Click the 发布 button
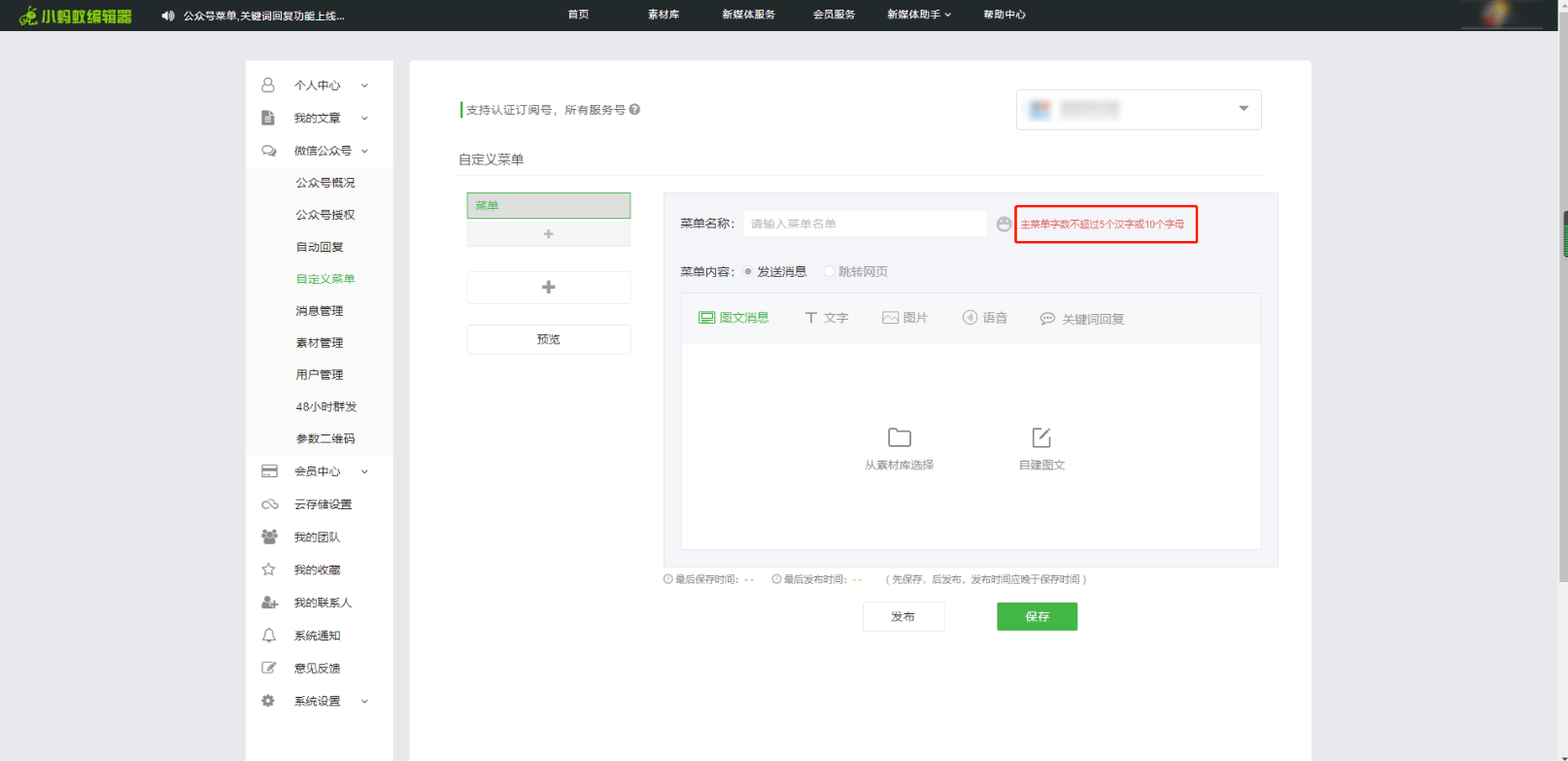 click(903, 616)
